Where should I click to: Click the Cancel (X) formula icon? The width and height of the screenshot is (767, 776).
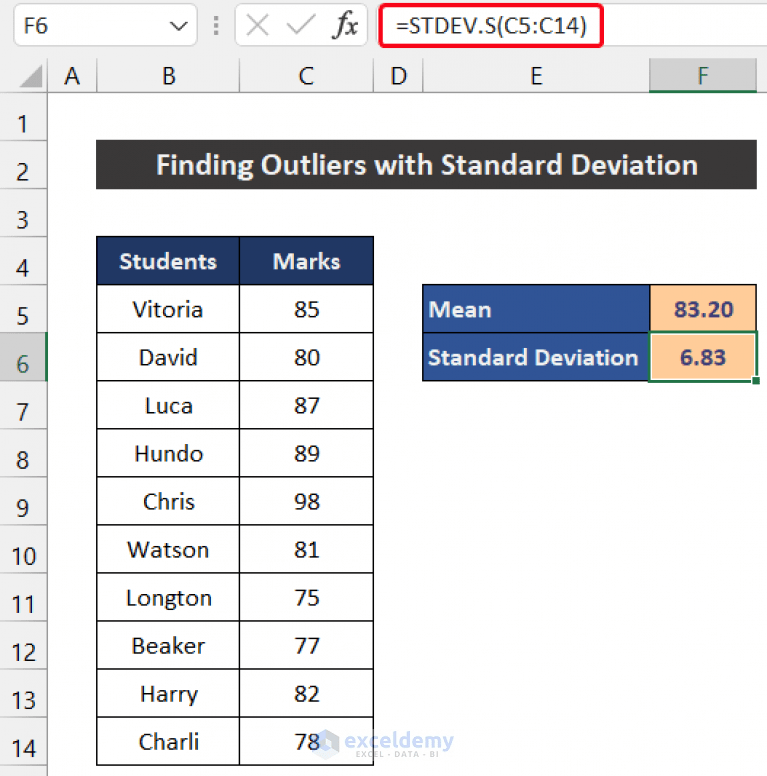point(257,25)
